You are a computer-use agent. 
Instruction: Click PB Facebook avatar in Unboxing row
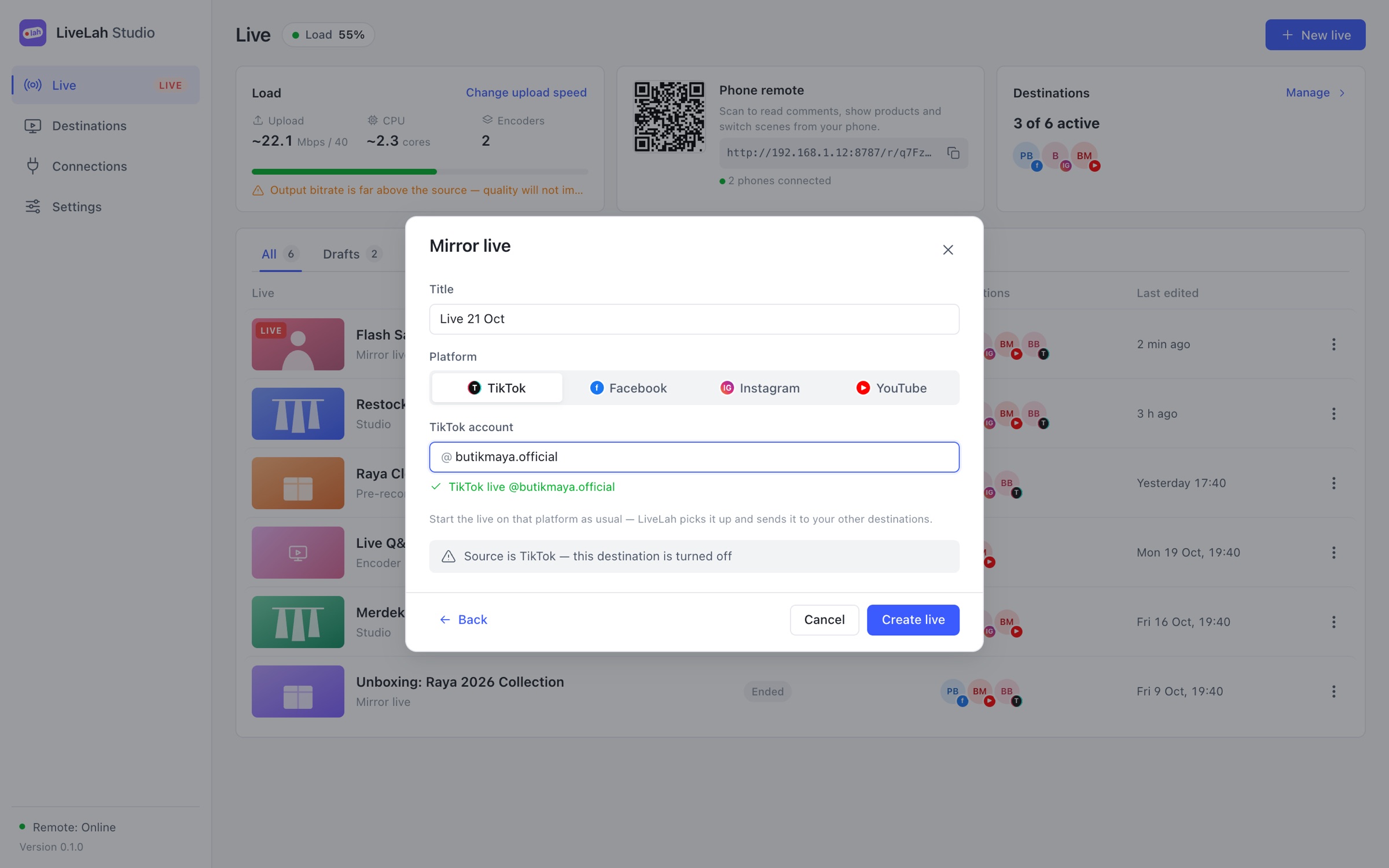point(954,692)
